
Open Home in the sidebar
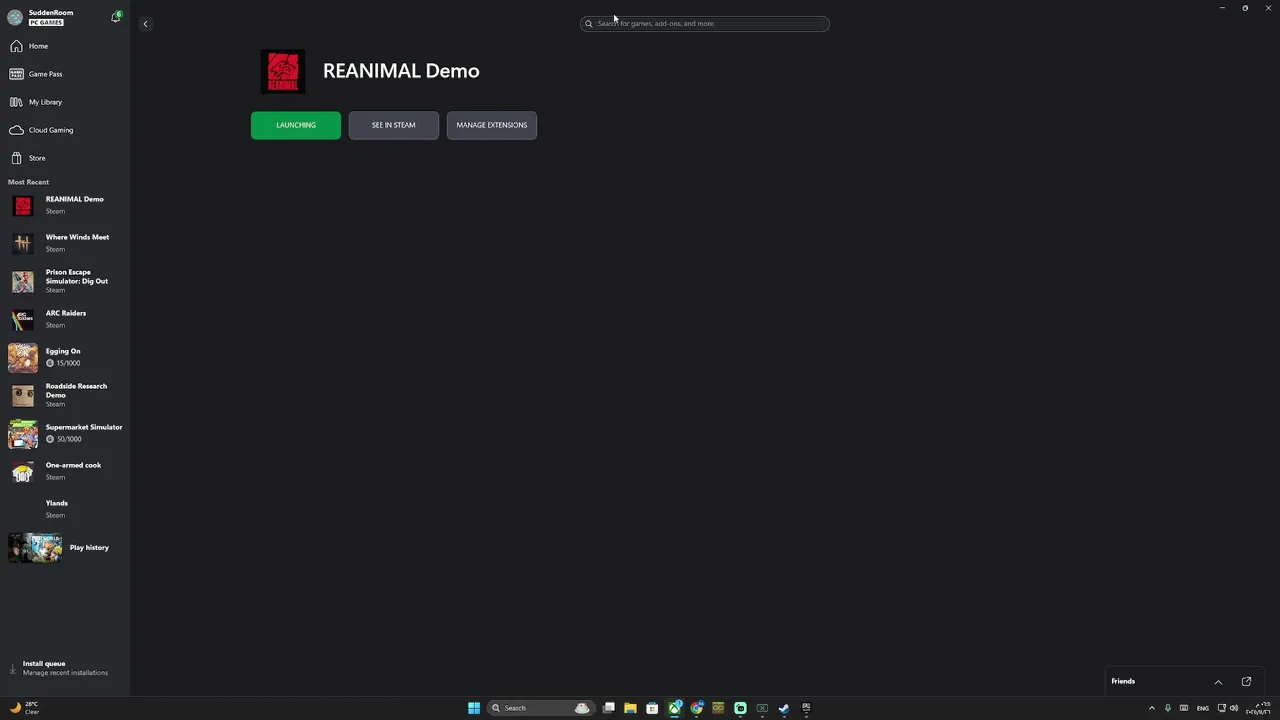coord(65,46)
